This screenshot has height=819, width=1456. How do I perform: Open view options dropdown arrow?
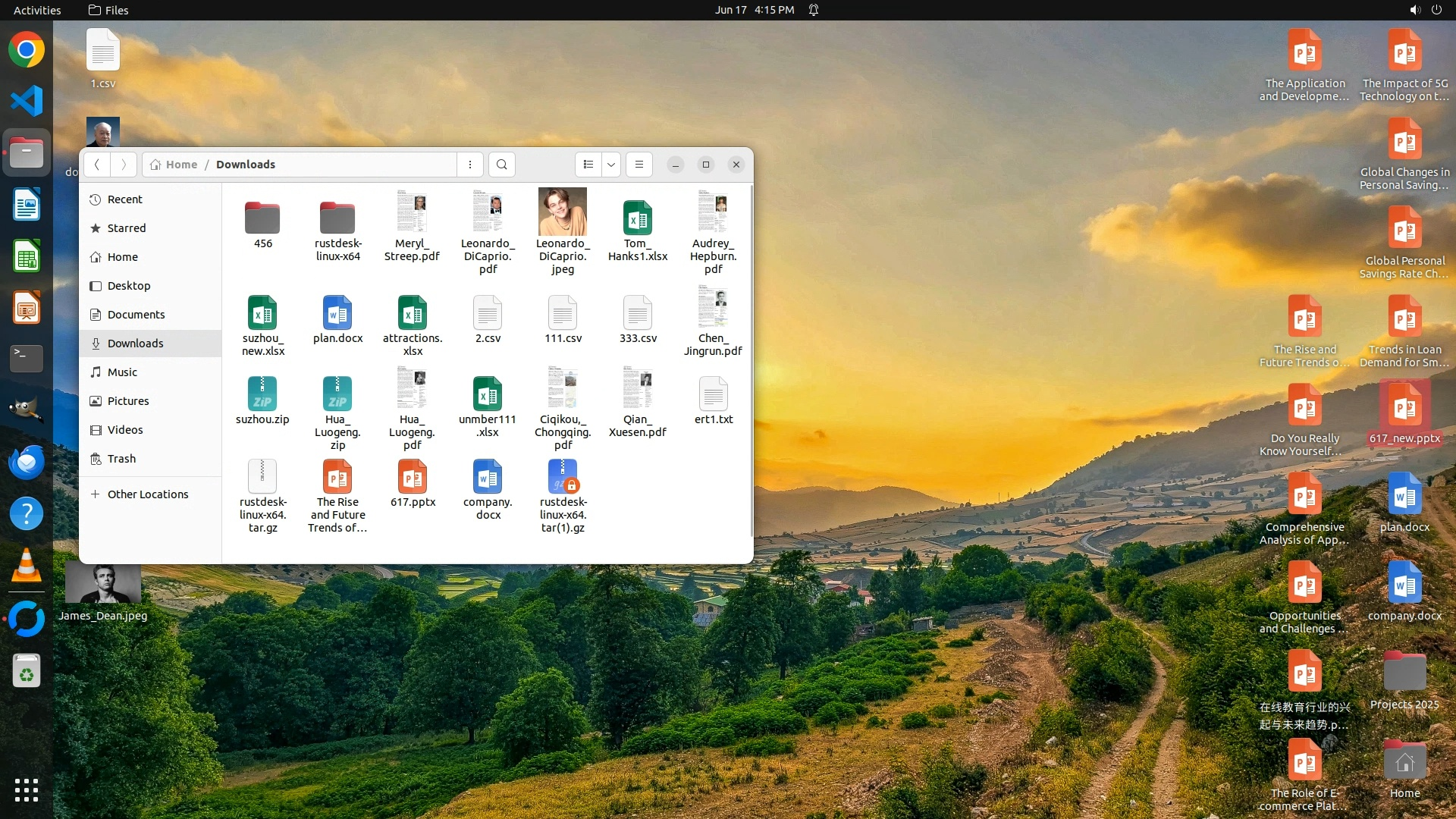[611, 165]
